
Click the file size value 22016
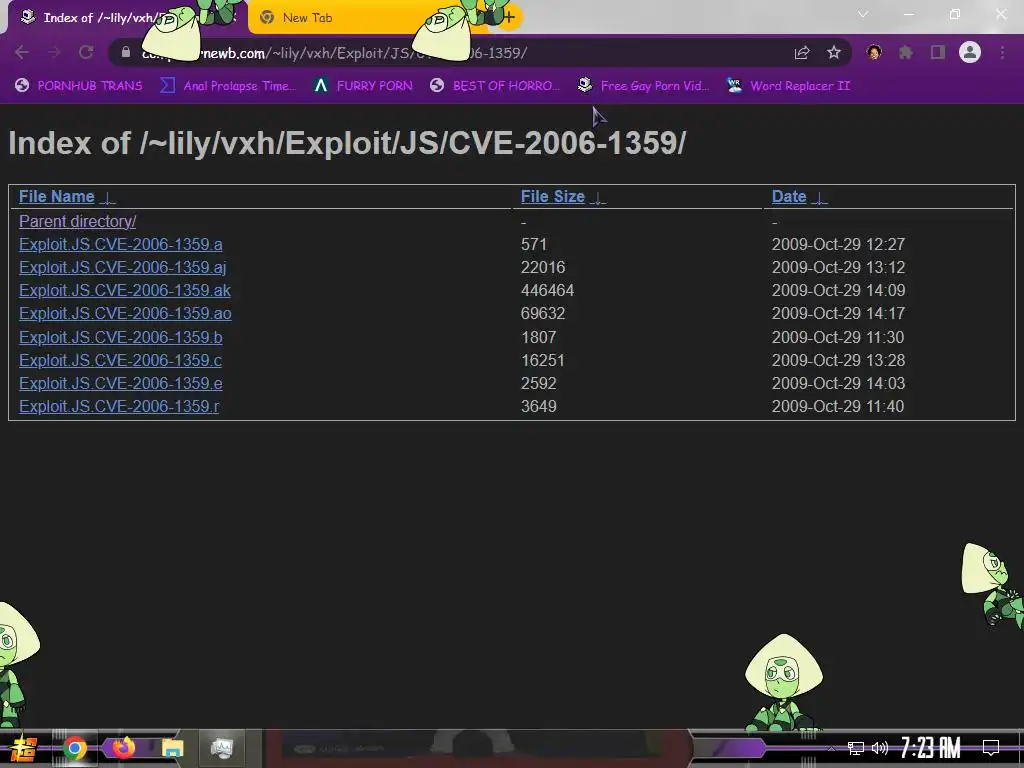(x=543, y=267)
